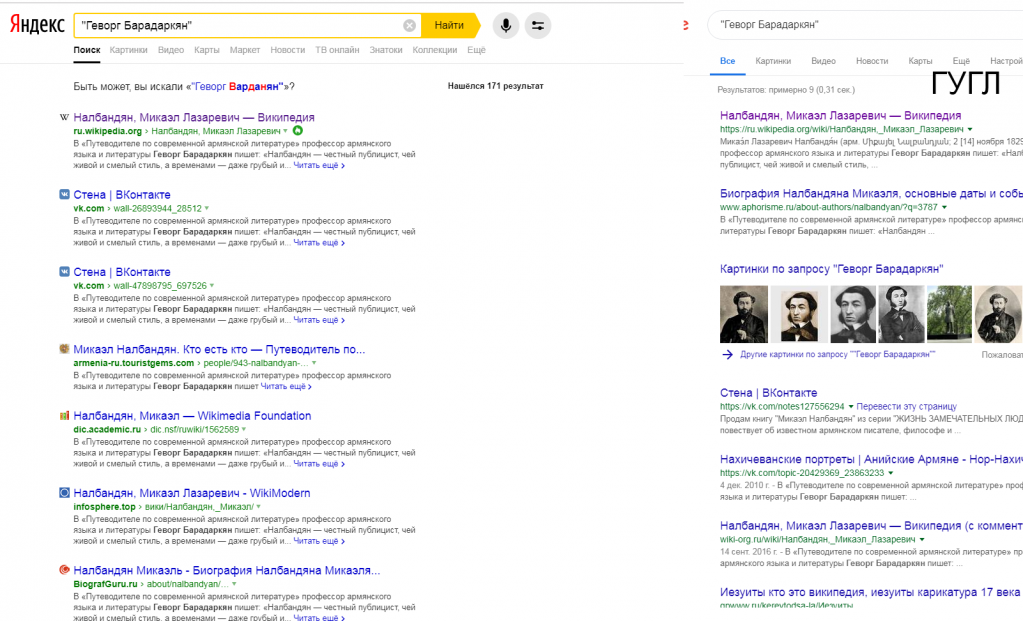Image resolution: width=1023 pixels, height=621 pixels.
Task: Click the Yandex voice search microphone icon
Action: [505, 25]
